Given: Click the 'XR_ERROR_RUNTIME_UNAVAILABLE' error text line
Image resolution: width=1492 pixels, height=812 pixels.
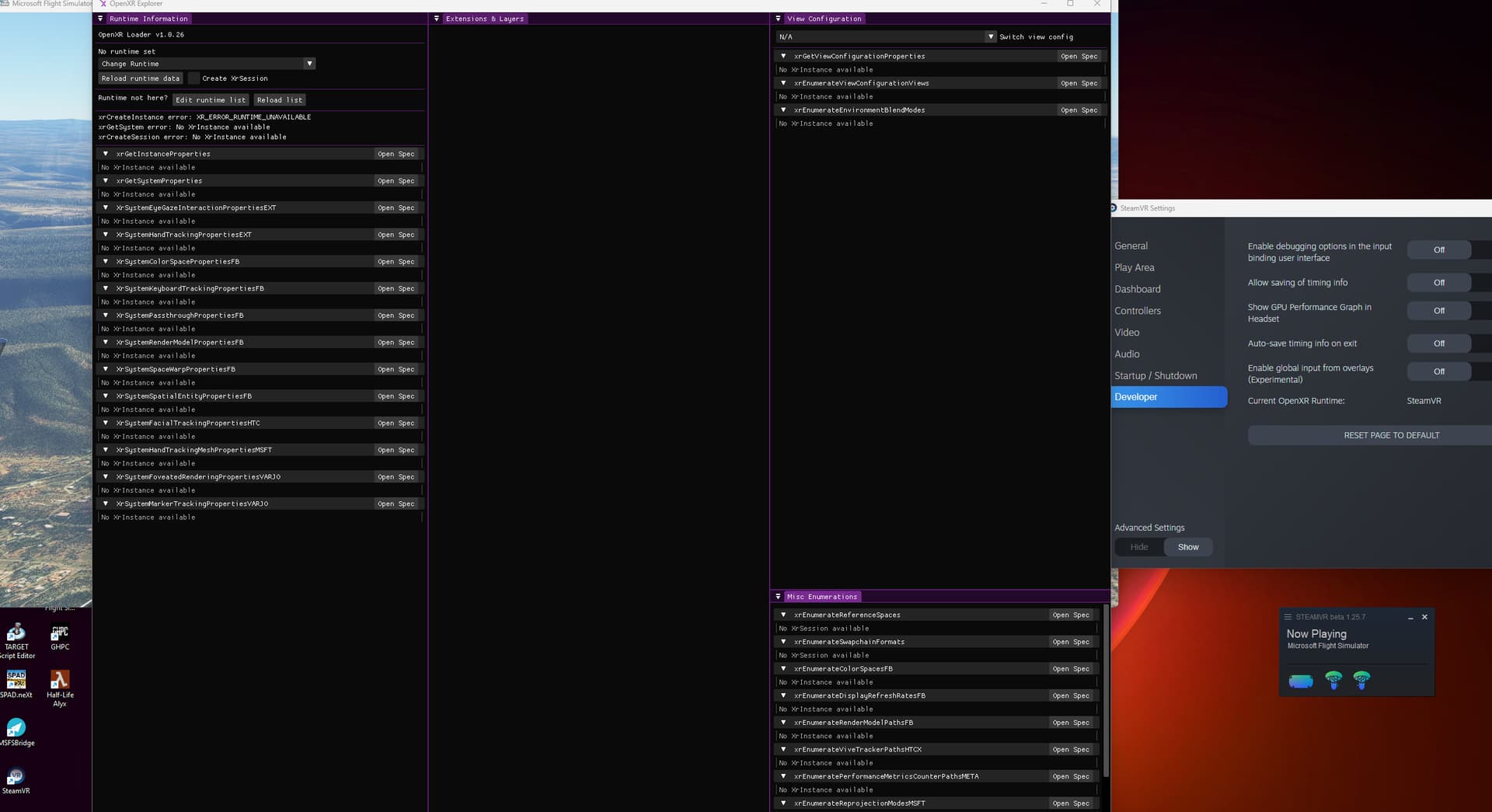Looking at the screenshot, I should (204, 117).
